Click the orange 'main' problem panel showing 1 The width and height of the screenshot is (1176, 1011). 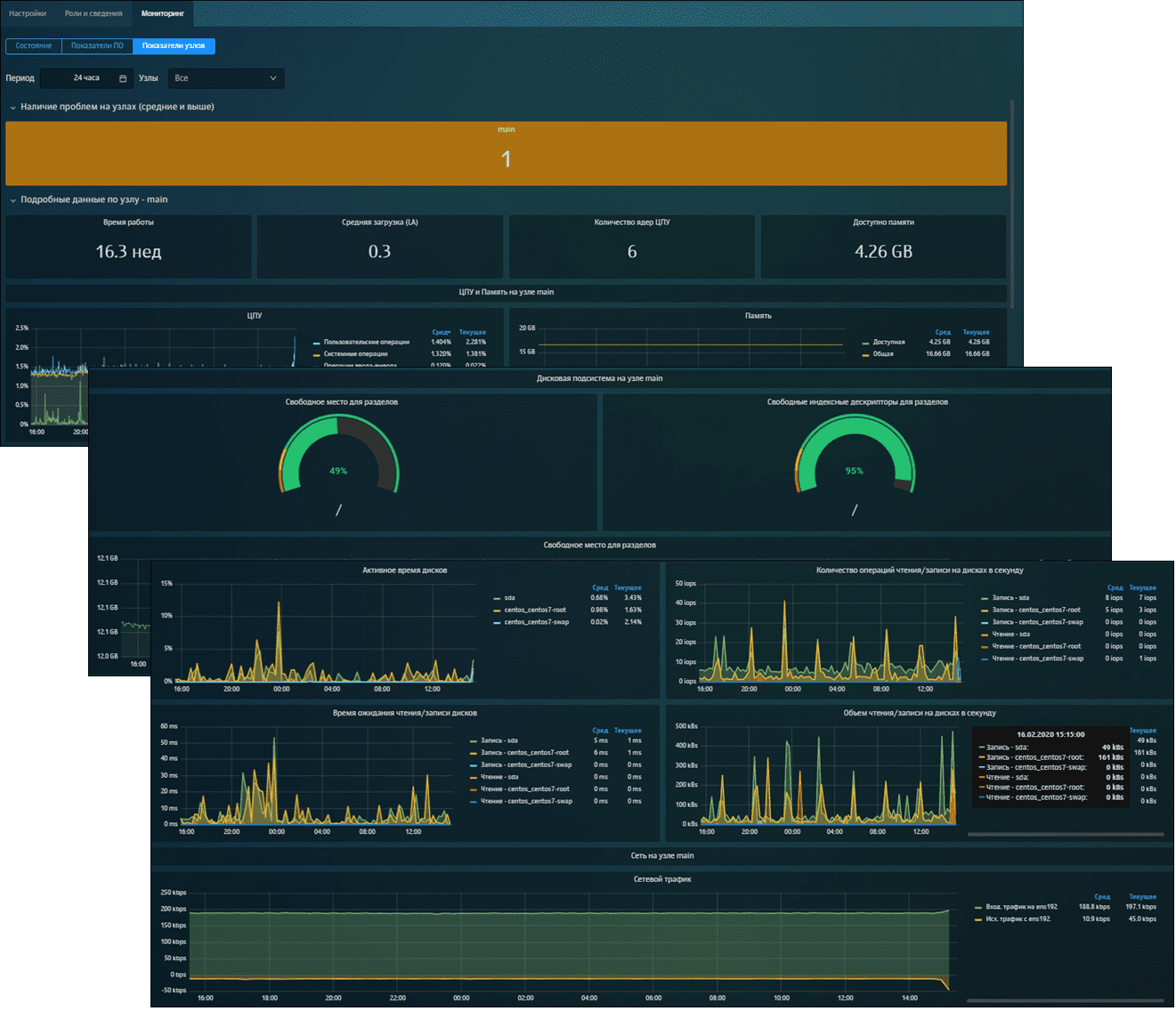pos(506,153)
